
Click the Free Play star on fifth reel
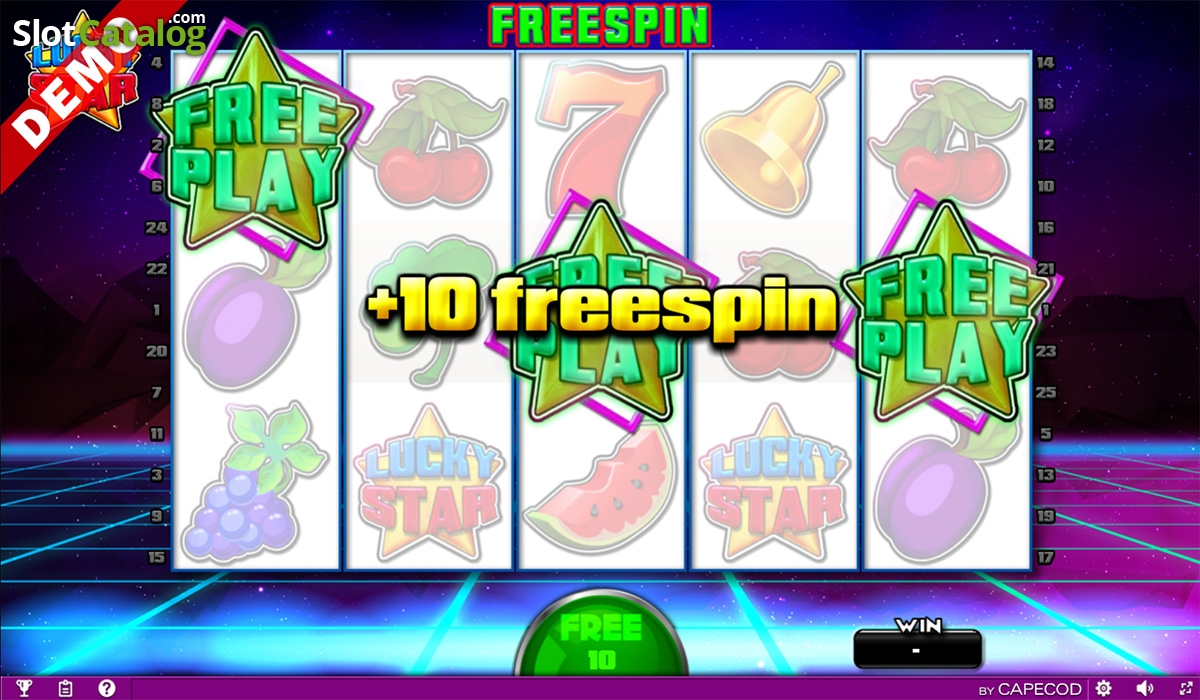pos(946,311)
